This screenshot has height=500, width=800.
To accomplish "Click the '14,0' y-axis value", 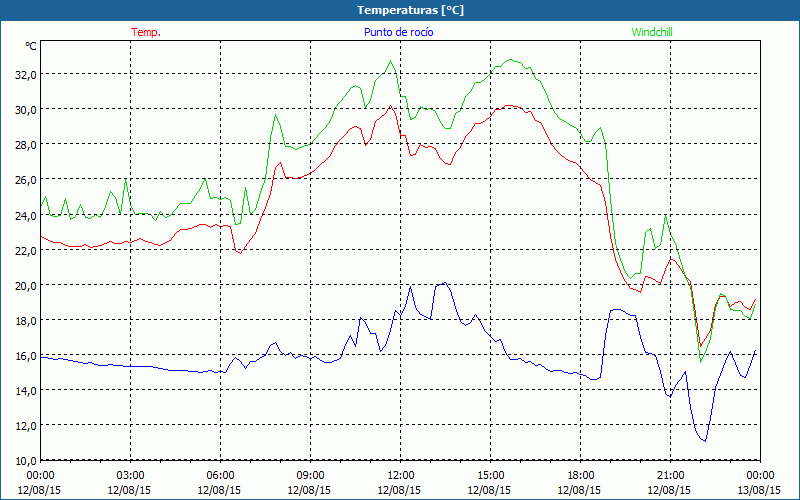I will pyautogui.click(x=27, y=391).
